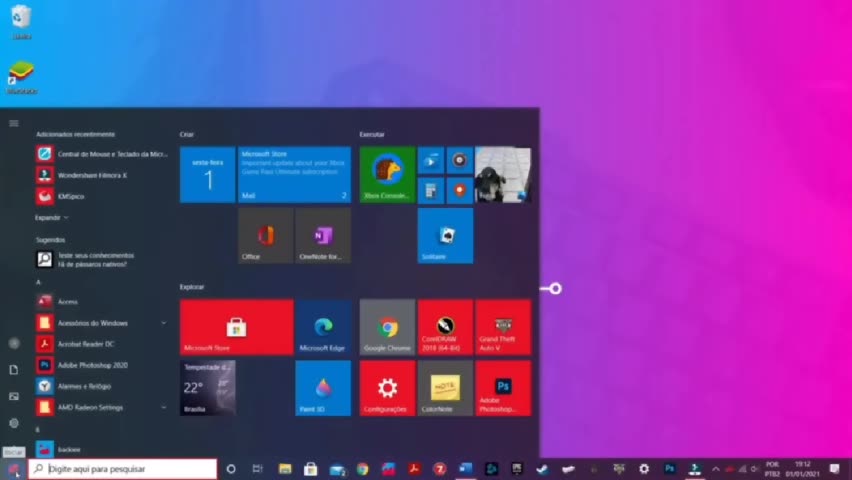Image resolution: width=852 pixels, height=480 pixels.
Task: Open Paint 3D tile
Action: point(322,388)
